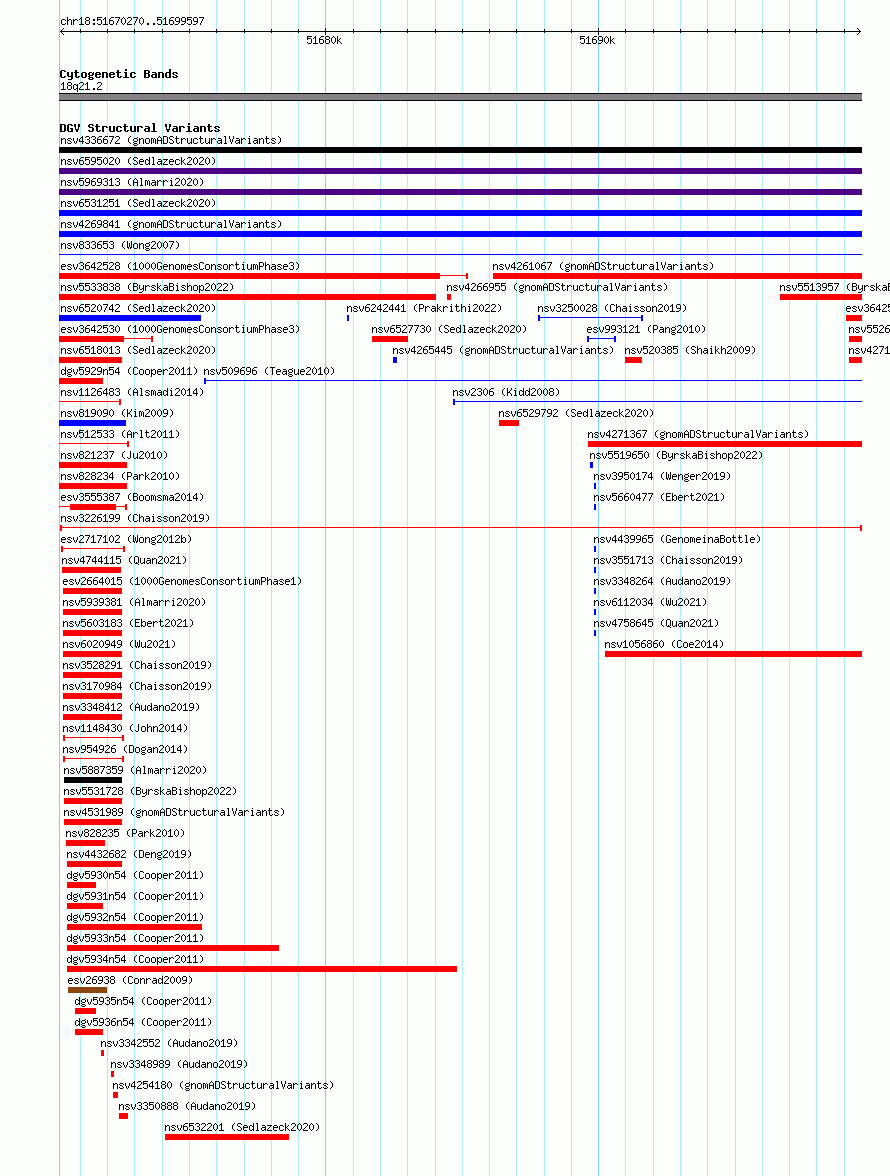Viewport: 890px width, 1176px height.
Task: Click nsv4254180 gnomADStructuralVariants label
Action: pos(223,1085)
